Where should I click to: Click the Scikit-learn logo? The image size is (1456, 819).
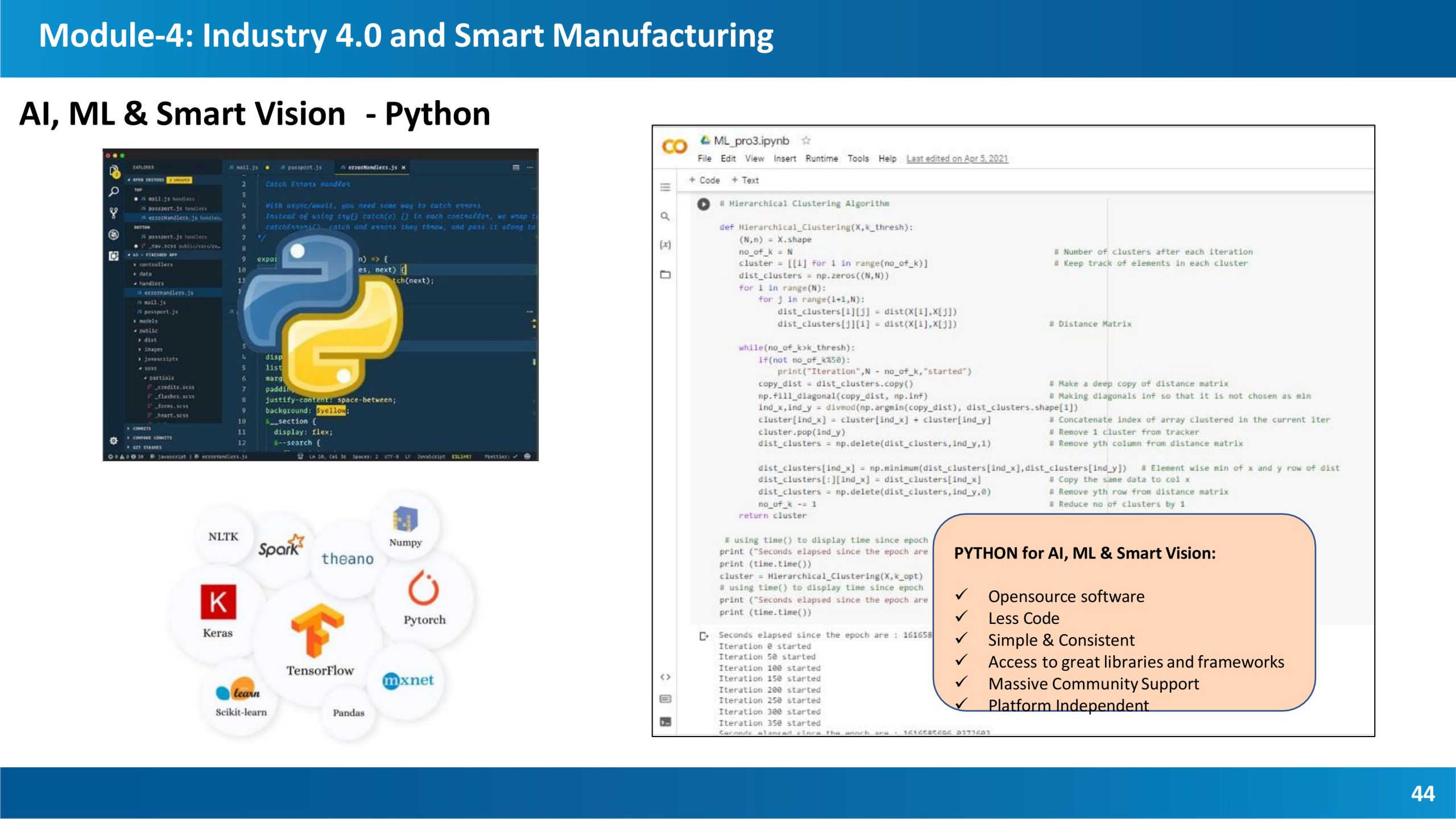coord(238,690)
